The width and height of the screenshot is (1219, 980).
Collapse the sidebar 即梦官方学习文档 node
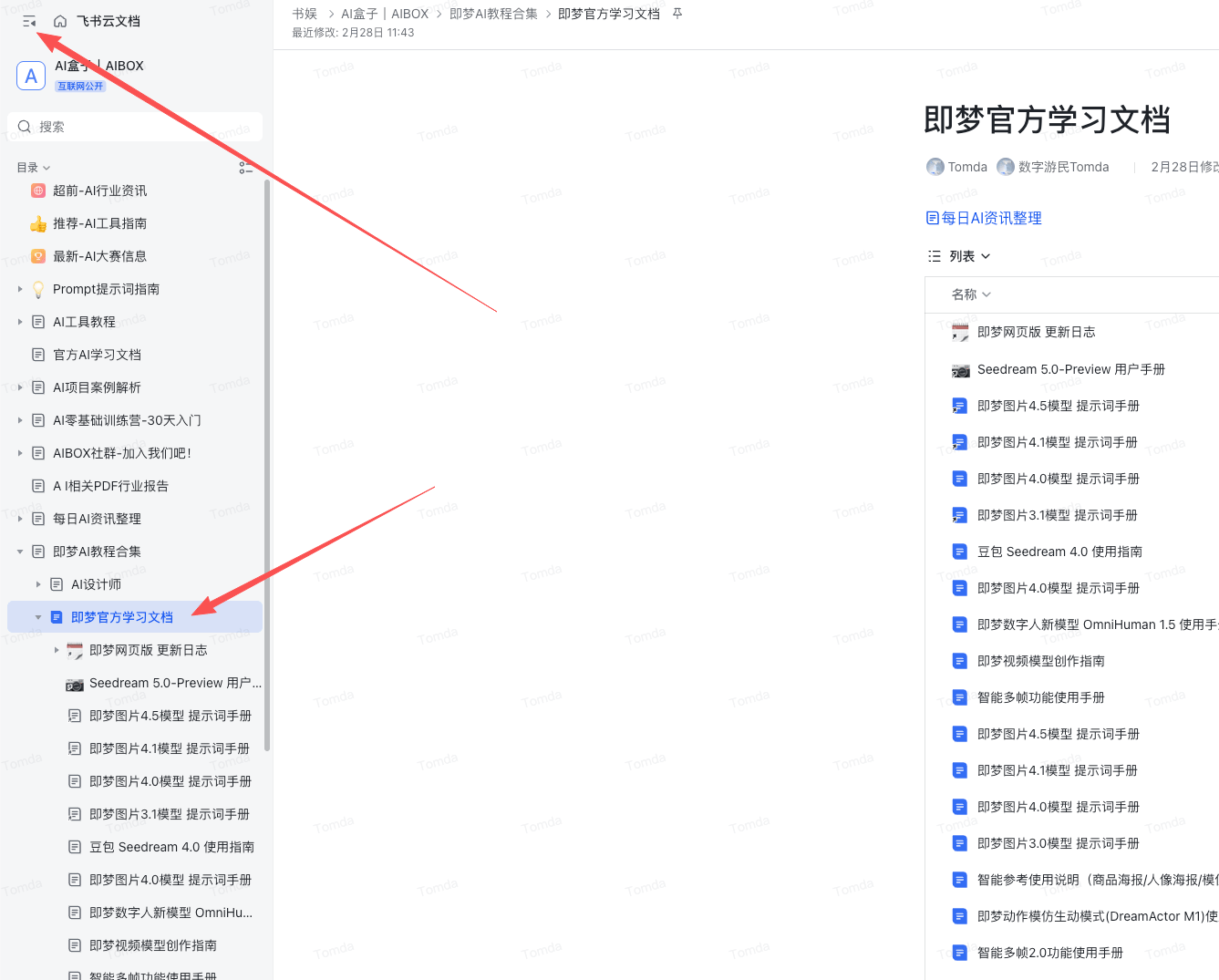38,617
